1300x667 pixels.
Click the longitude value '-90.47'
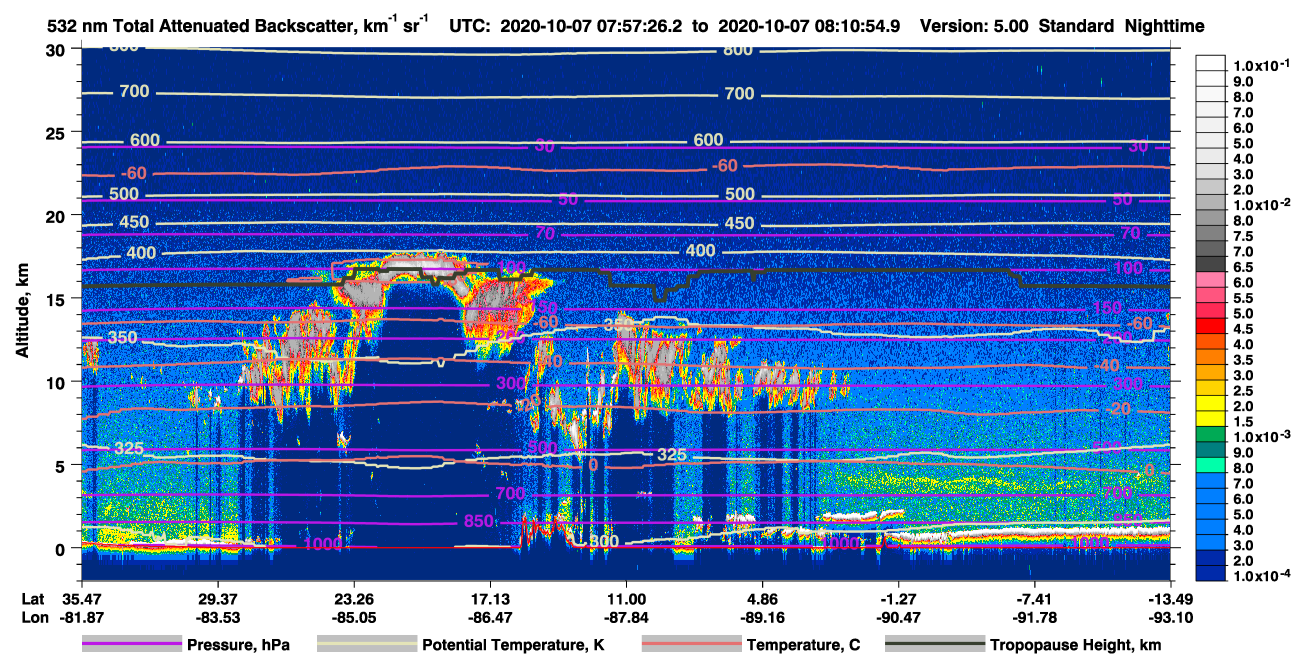898,617
